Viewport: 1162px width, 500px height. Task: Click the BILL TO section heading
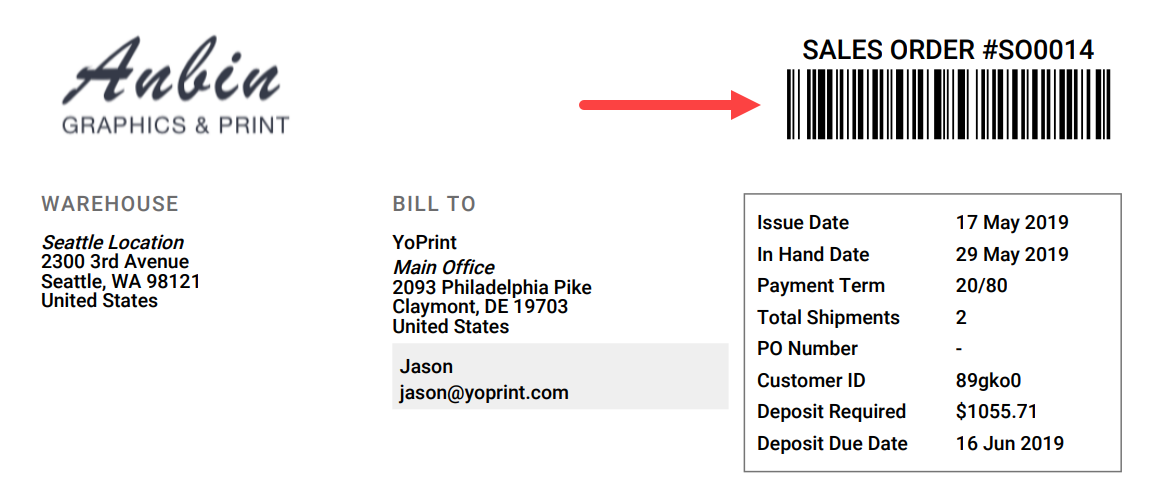coord(434,204)
